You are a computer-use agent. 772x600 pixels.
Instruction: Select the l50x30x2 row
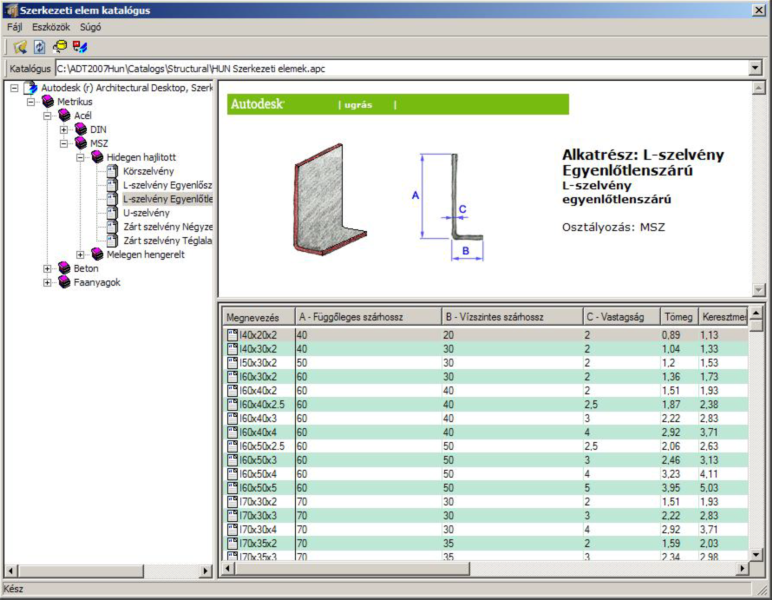click(485, 363)
